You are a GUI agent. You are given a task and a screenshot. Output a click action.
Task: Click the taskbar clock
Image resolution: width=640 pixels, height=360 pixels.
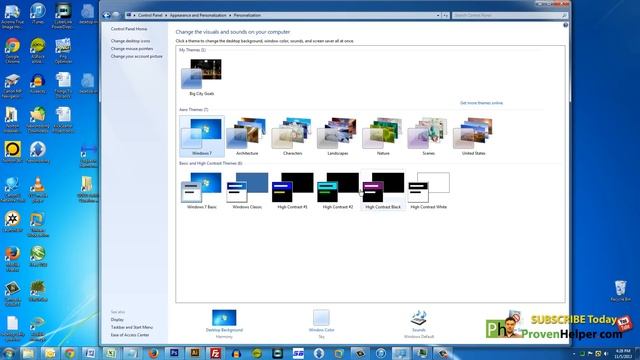click(x=623, y=353)
